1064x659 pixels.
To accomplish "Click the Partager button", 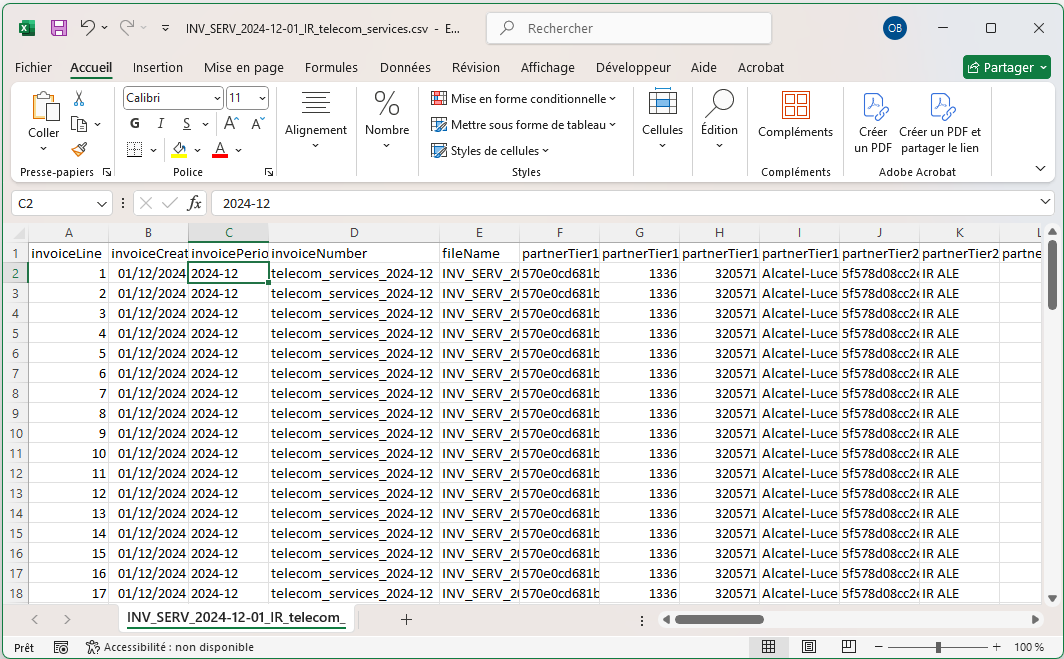I will [x=1006, y=67].
